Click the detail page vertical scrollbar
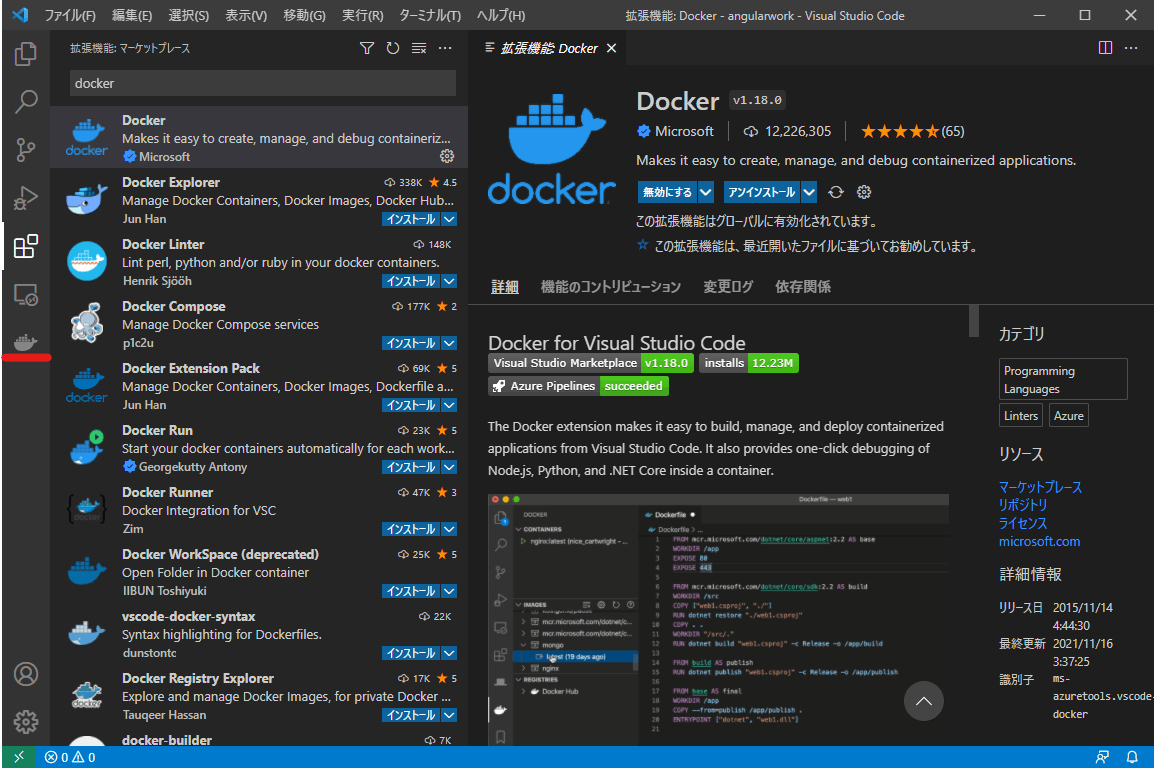Screen dimensions: 1154x768 coord(974,321)
